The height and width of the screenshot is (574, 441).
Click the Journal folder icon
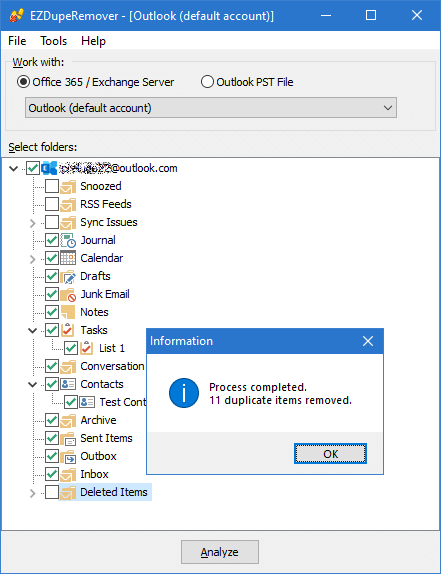[x=68, y=240]
